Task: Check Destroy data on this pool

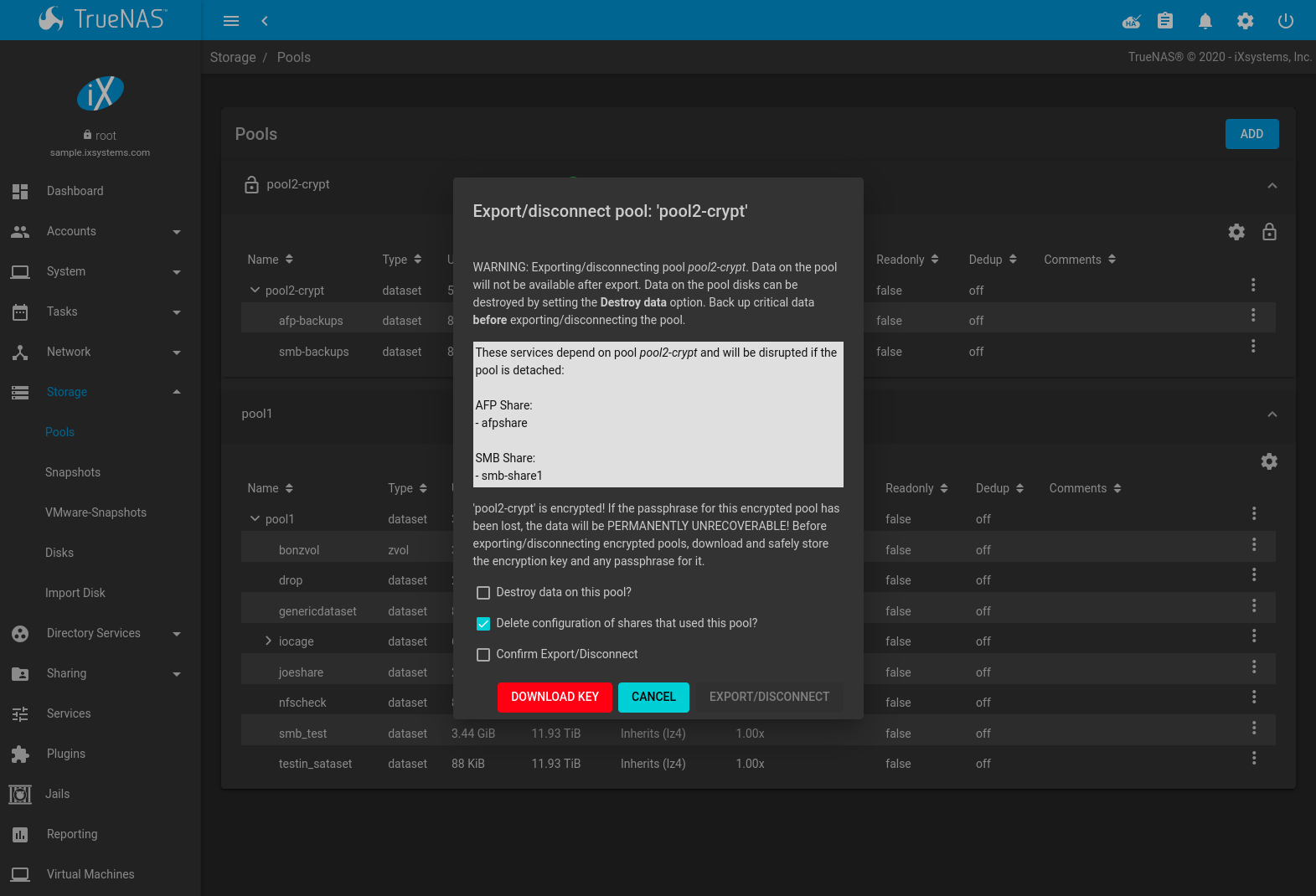Action: coord(483,593)
